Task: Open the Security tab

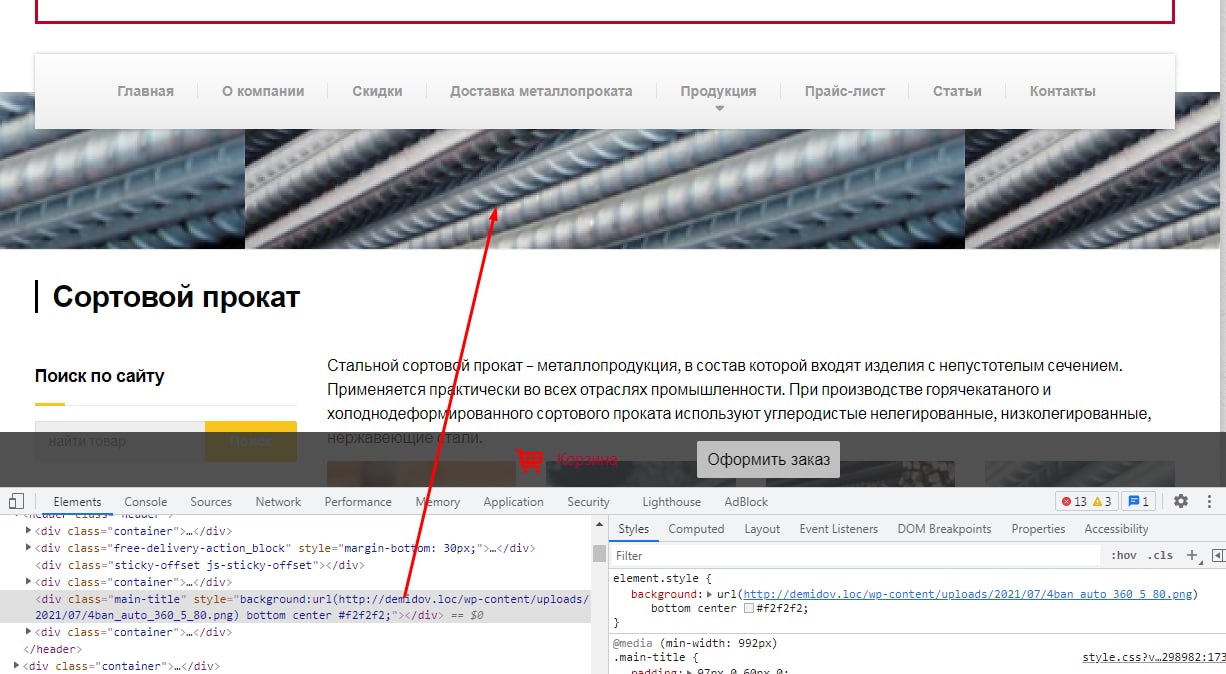Action: coord(588,502)
